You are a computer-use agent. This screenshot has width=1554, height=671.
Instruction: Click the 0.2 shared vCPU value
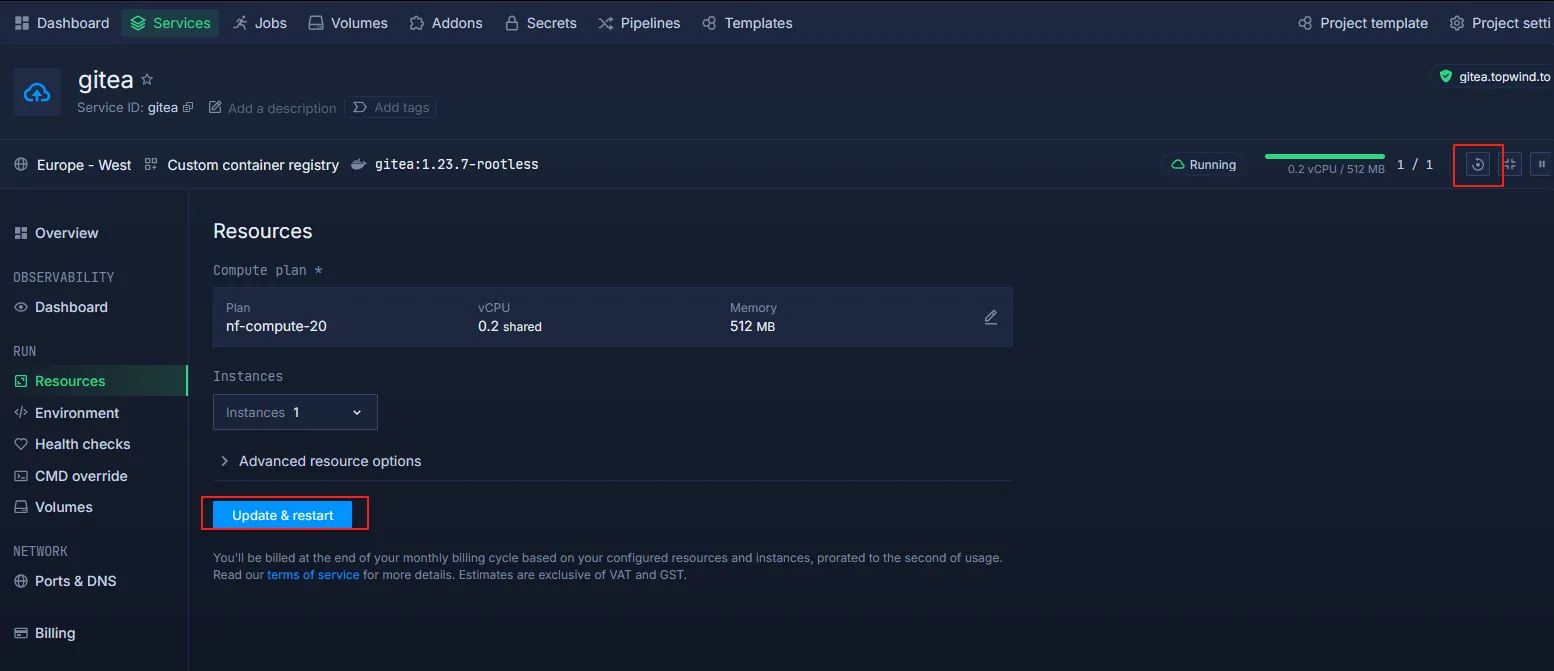coord(510,326)
